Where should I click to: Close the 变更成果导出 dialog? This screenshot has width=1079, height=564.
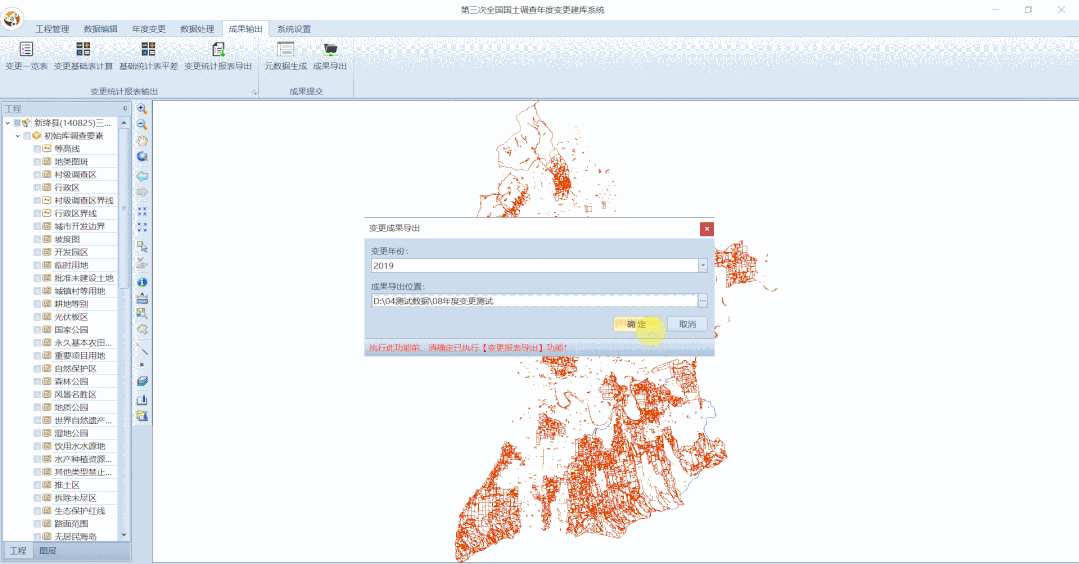coord(707,229)
